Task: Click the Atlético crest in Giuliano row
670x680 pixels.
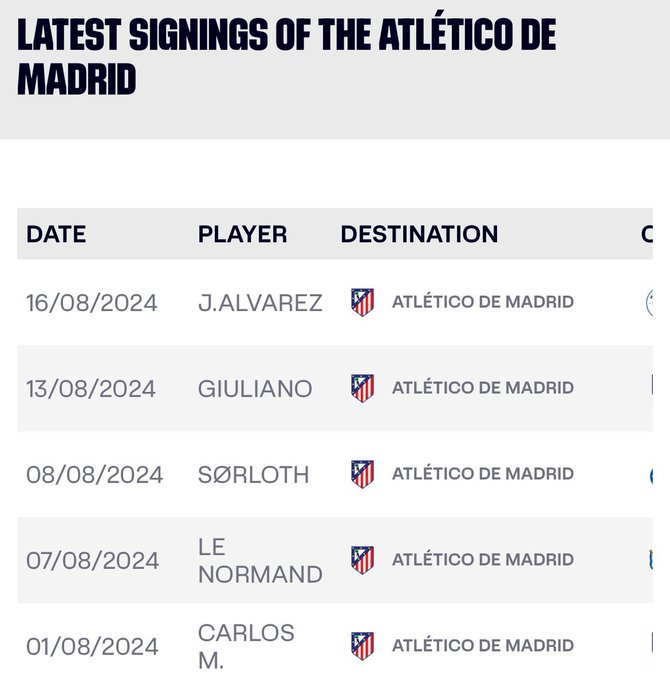Action: click(362, 388)
